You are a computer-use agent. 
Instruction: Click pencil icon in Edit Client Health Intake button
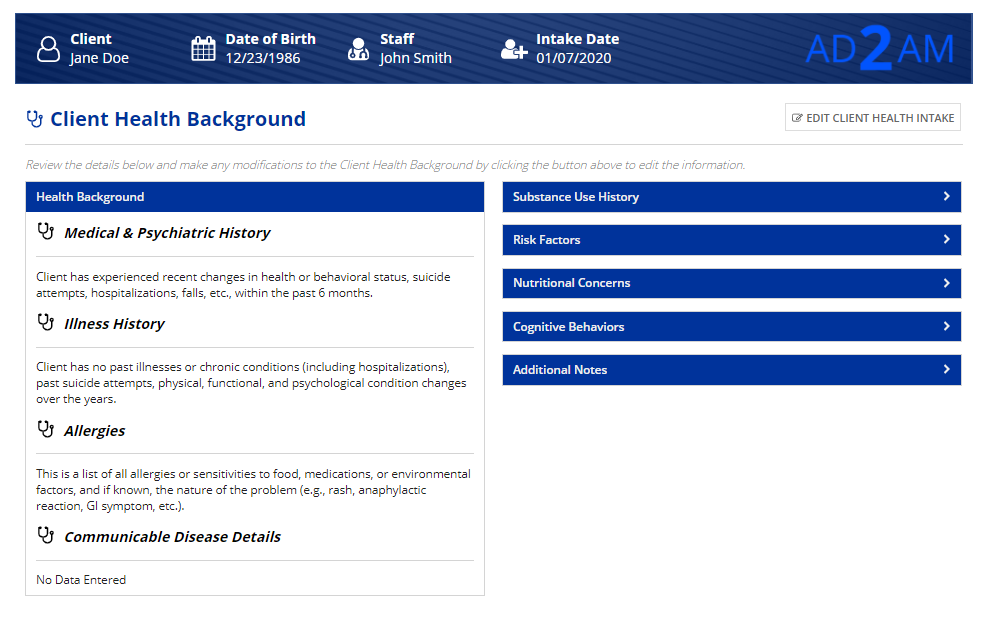(x=797, y=118)
